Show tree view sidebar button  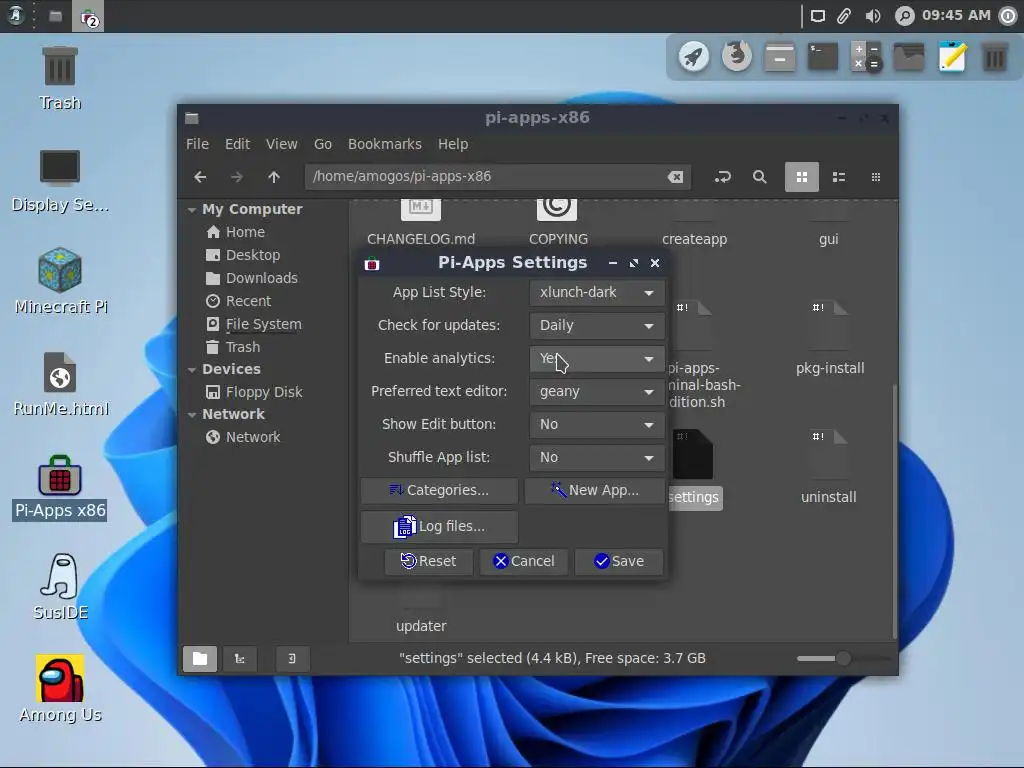pos(240,658)
